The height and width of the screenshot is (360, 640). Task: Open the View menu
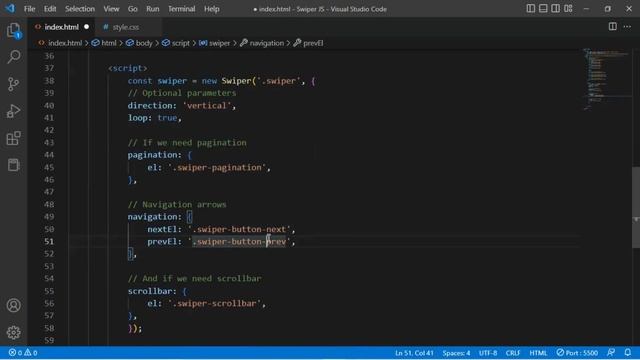(x=111, y=9)
